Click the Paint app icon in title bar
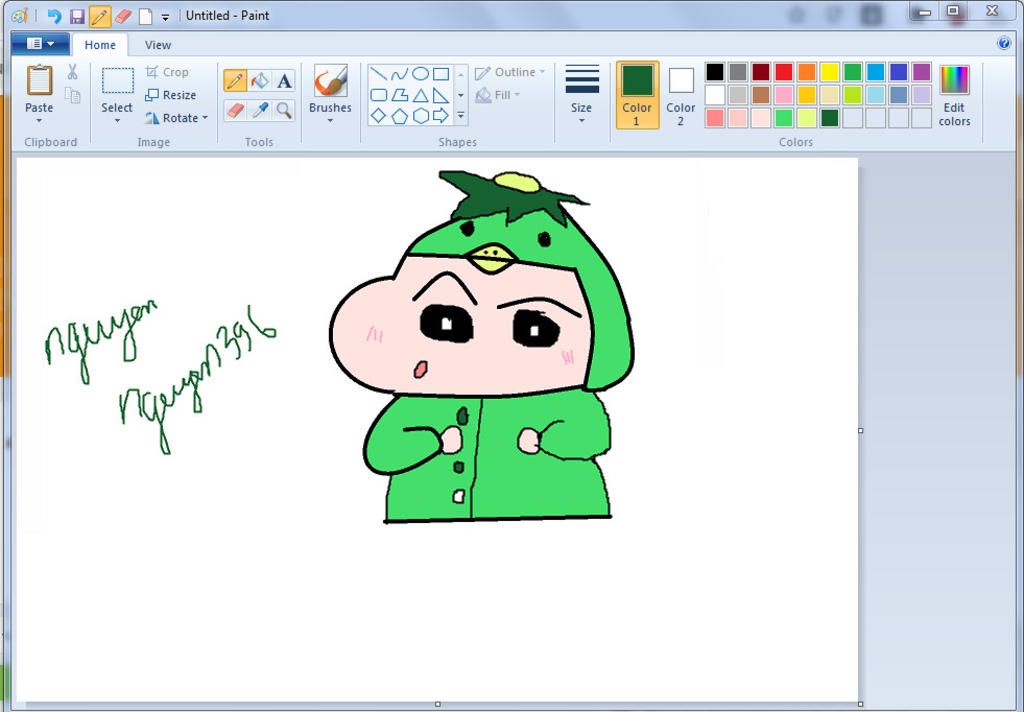 (20, 16)
